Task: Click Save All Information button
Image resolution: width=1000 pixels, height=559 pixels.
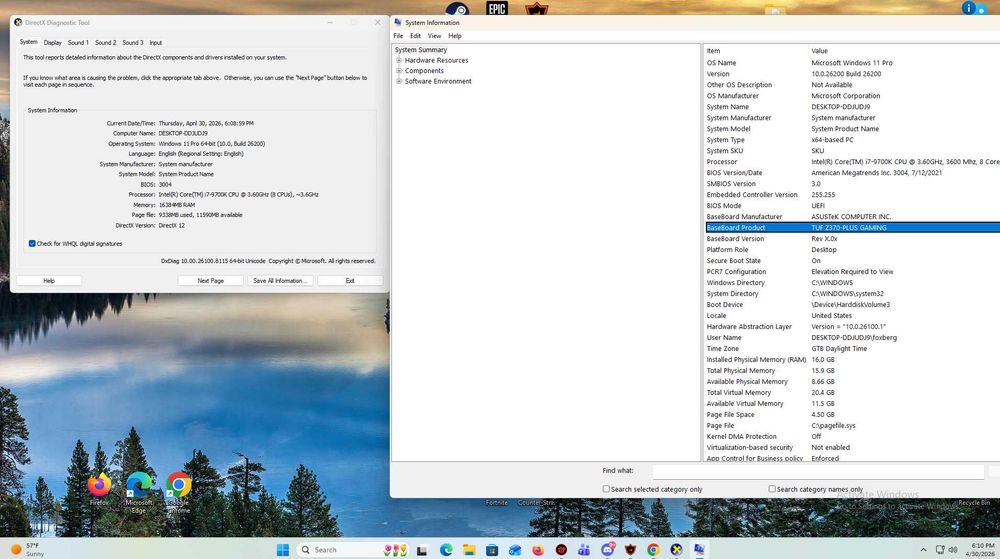Action: pos(280,280)
